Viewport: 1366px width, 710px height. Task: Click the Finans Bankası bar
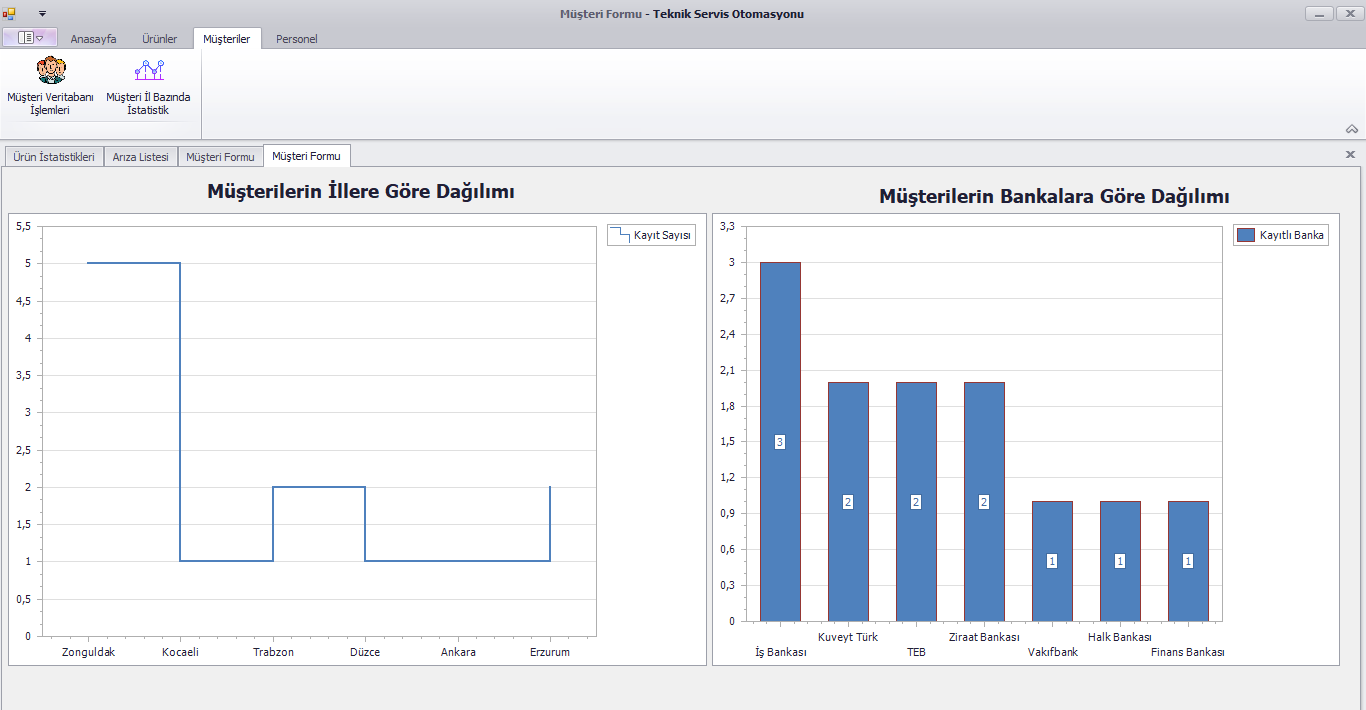click(1188, 561)
